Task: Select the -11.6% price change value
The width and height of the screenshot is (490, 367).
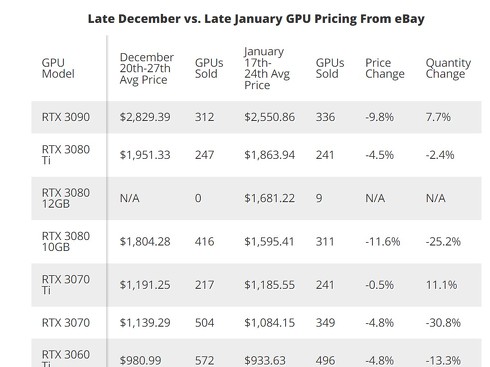Action: coord(382,241)
